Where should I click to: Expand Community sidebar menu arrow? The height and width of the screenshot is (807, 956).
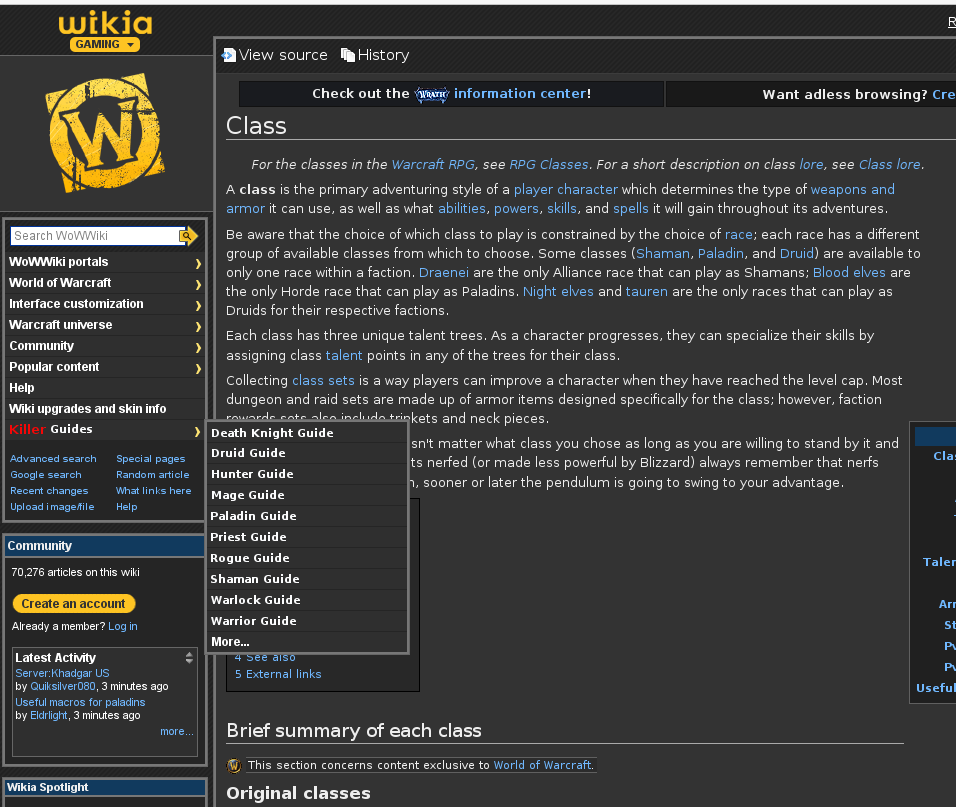[198, 347]
